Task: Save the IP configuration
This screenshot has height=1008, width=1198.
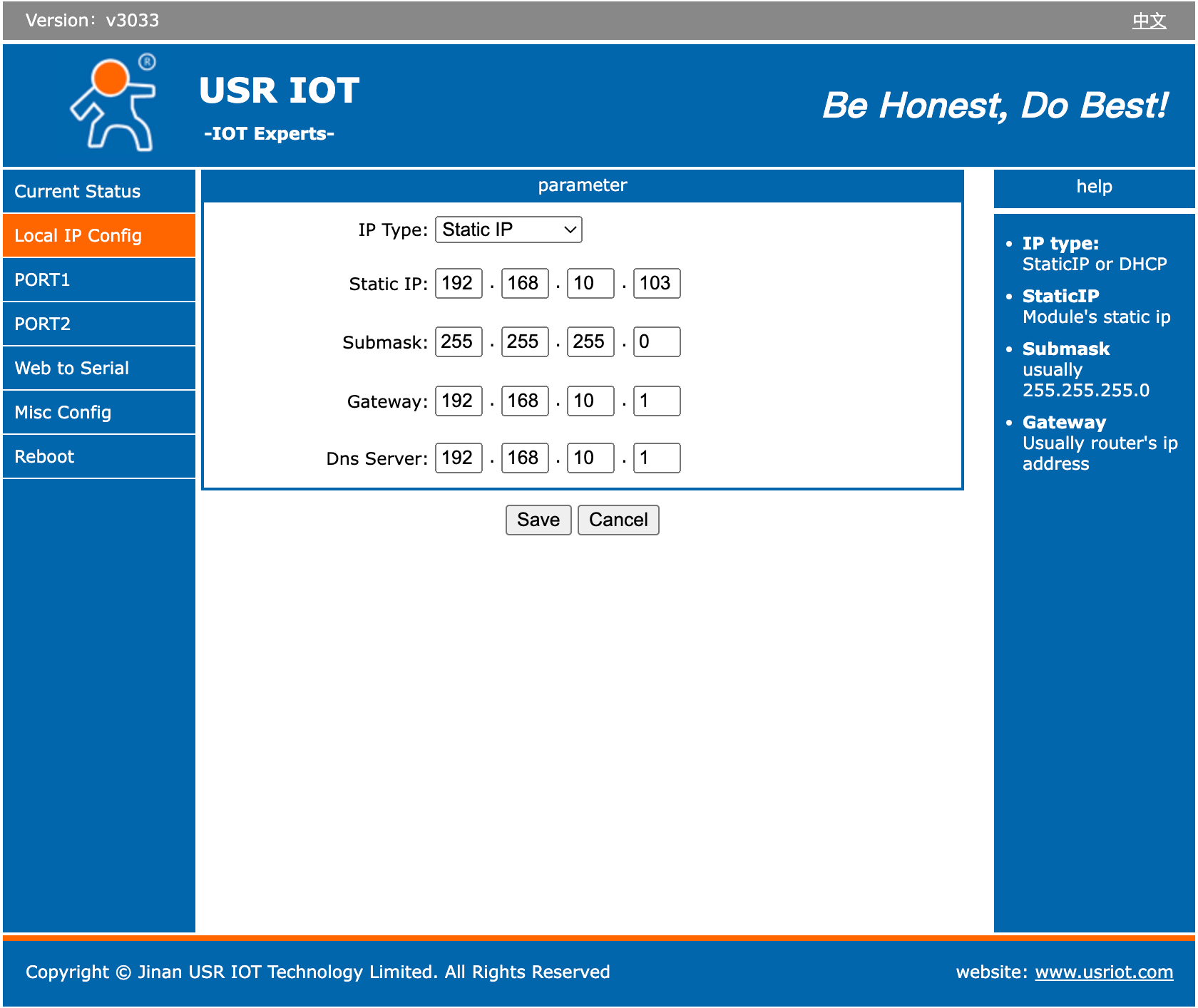Action: (x=538, y=520)
